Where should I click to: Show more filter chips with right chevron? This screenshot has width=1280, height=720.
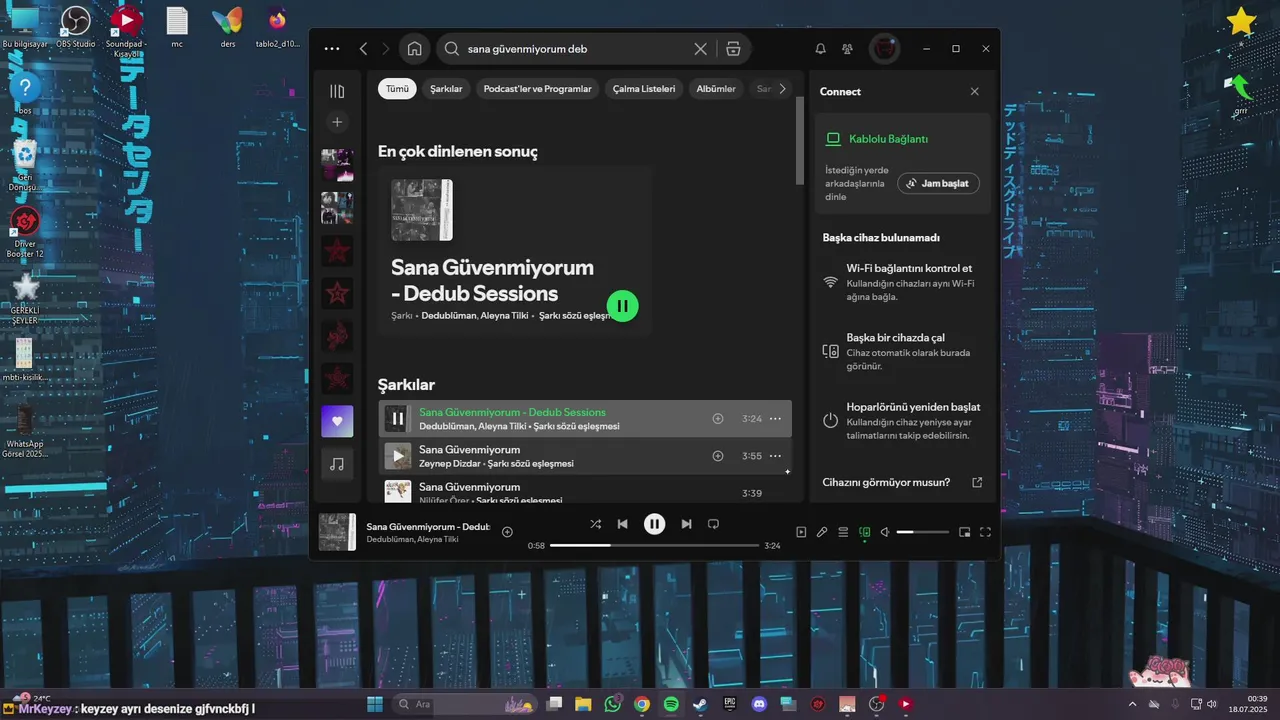coord(782,89)
